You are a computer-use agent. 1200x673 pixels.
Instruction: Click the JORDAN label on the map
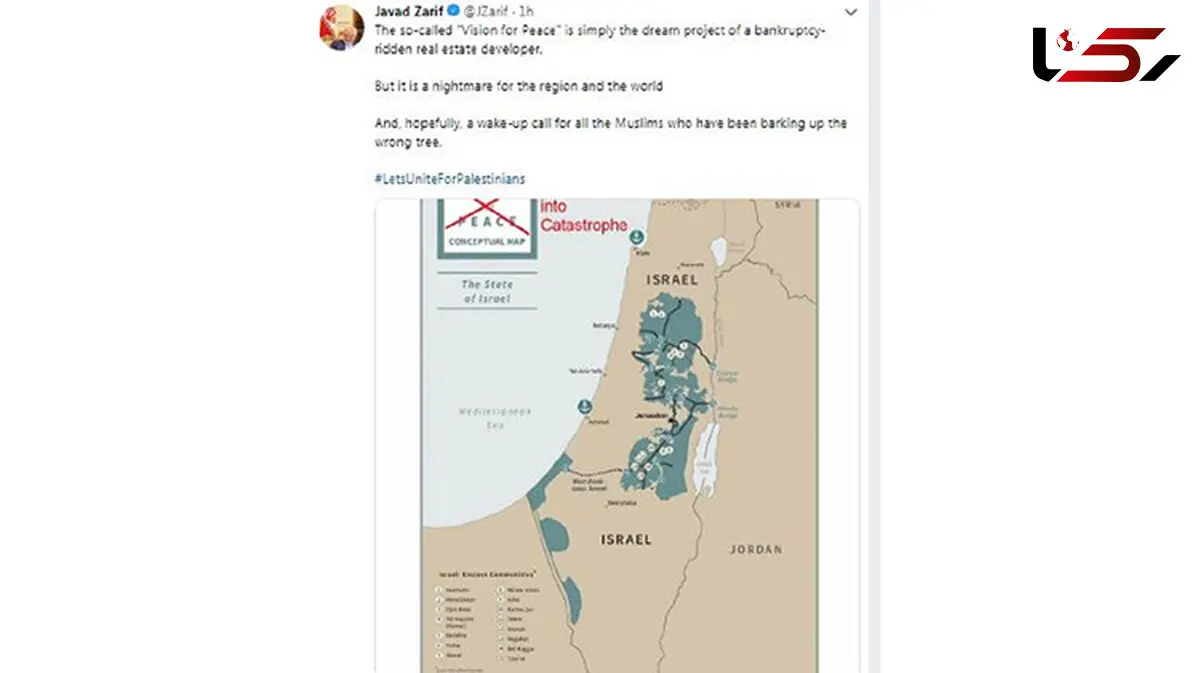[x=756, y=549]
